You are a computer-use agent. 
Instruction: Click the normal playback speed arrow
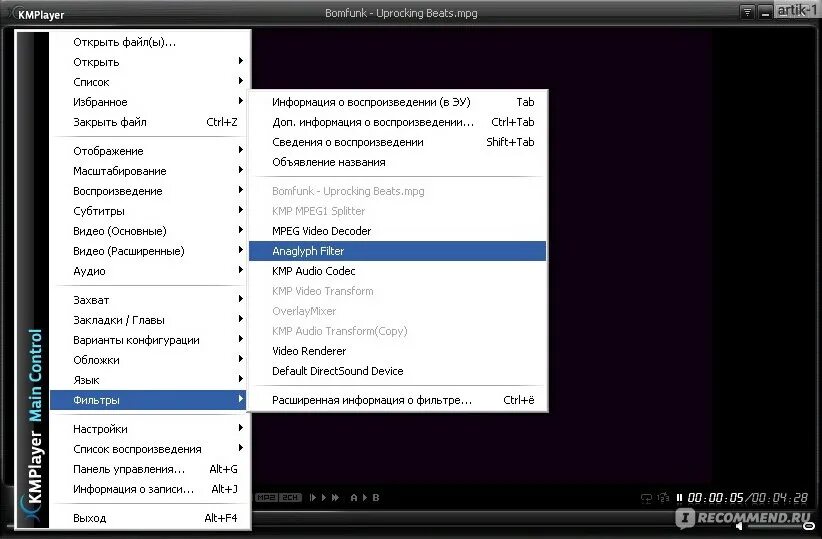coord(323,497)
